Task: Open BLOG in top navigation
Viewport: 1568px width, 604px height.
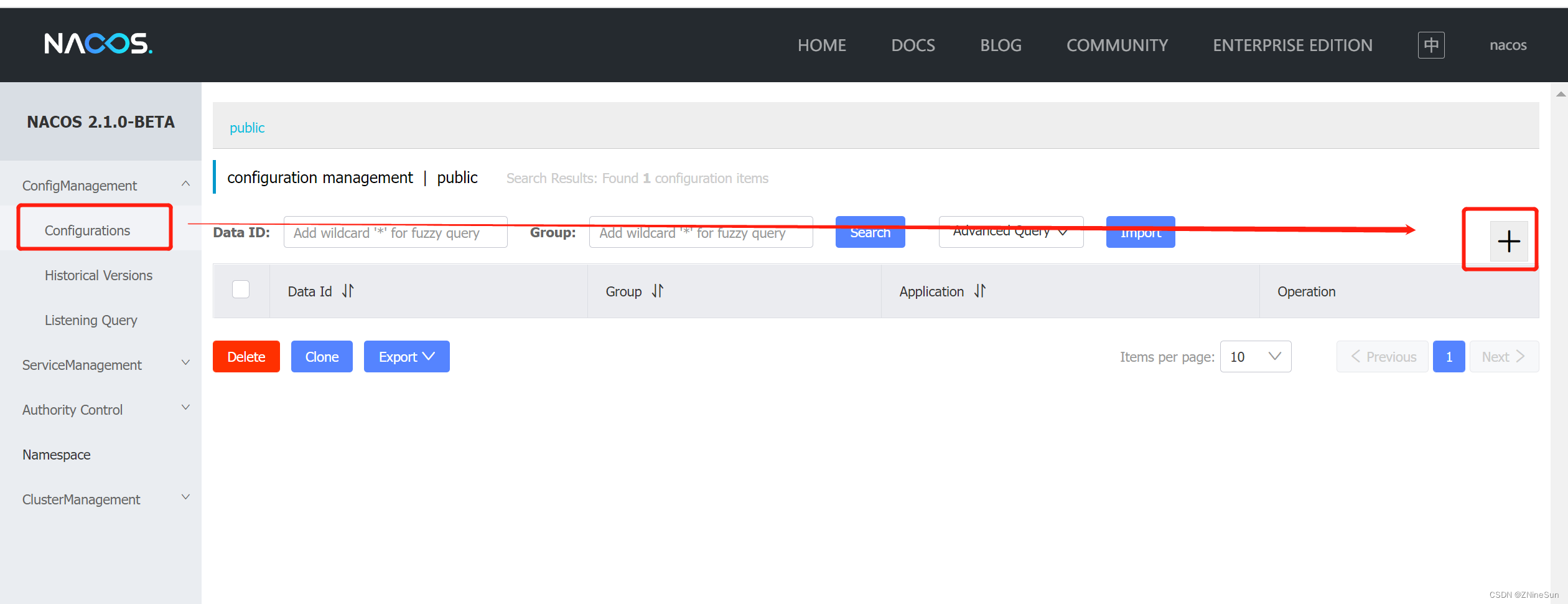Action: pyautogui.click(x=1001, y=45)
